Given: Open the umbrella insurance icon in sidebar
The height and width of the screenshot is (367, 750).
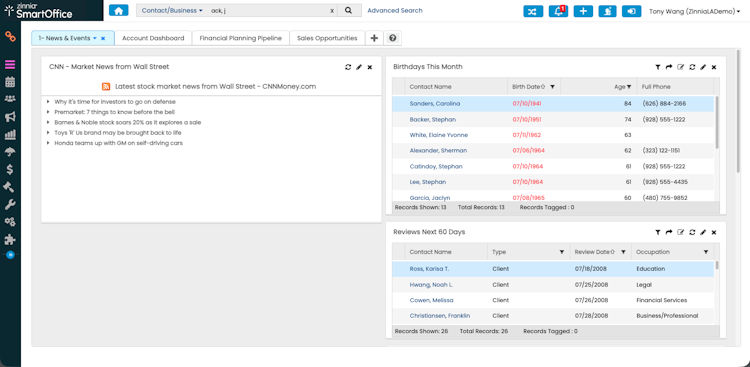Looking at the screenshot, I should [10, 152].
